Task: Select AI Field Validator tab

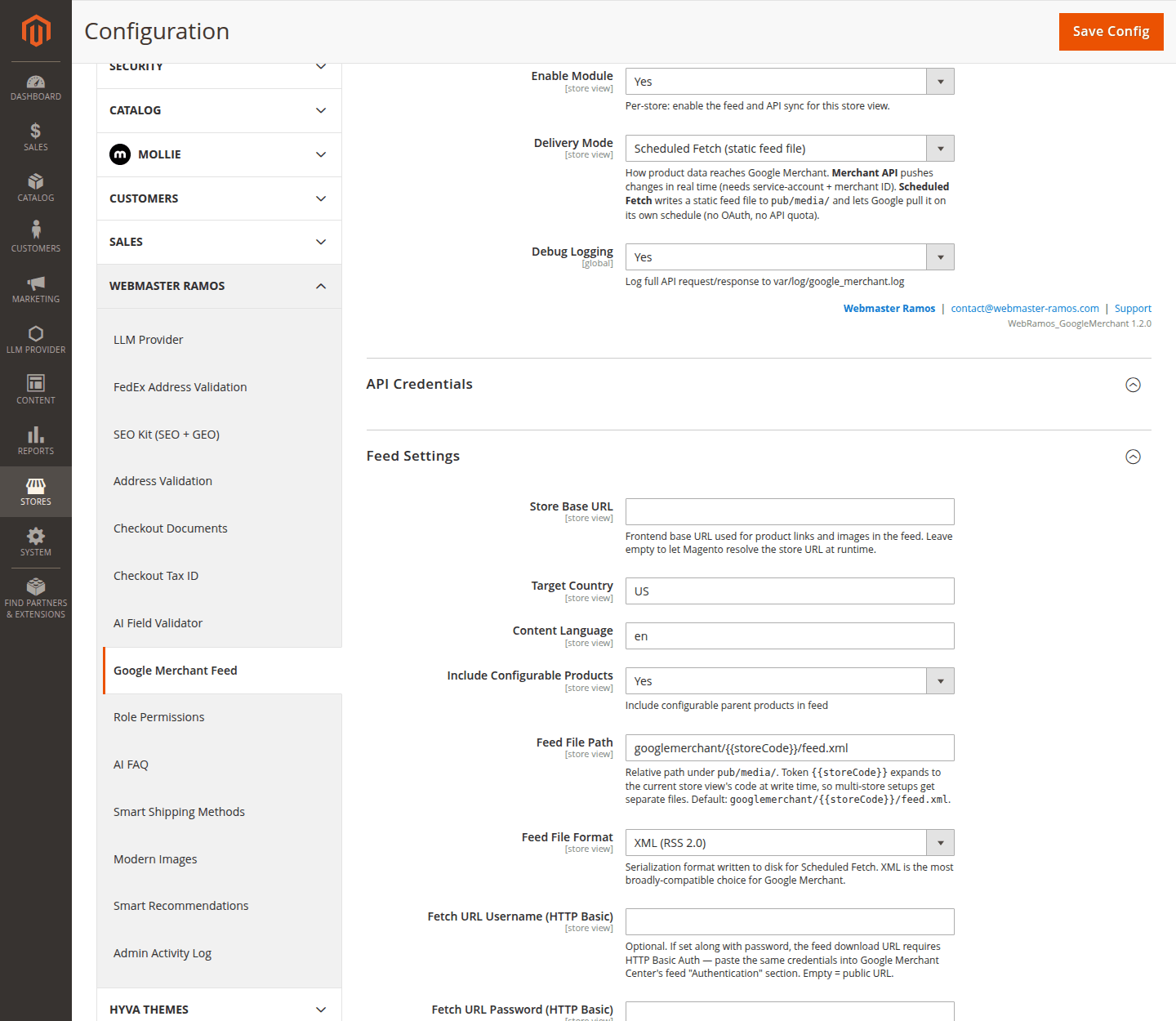Action: pos(220,623)
